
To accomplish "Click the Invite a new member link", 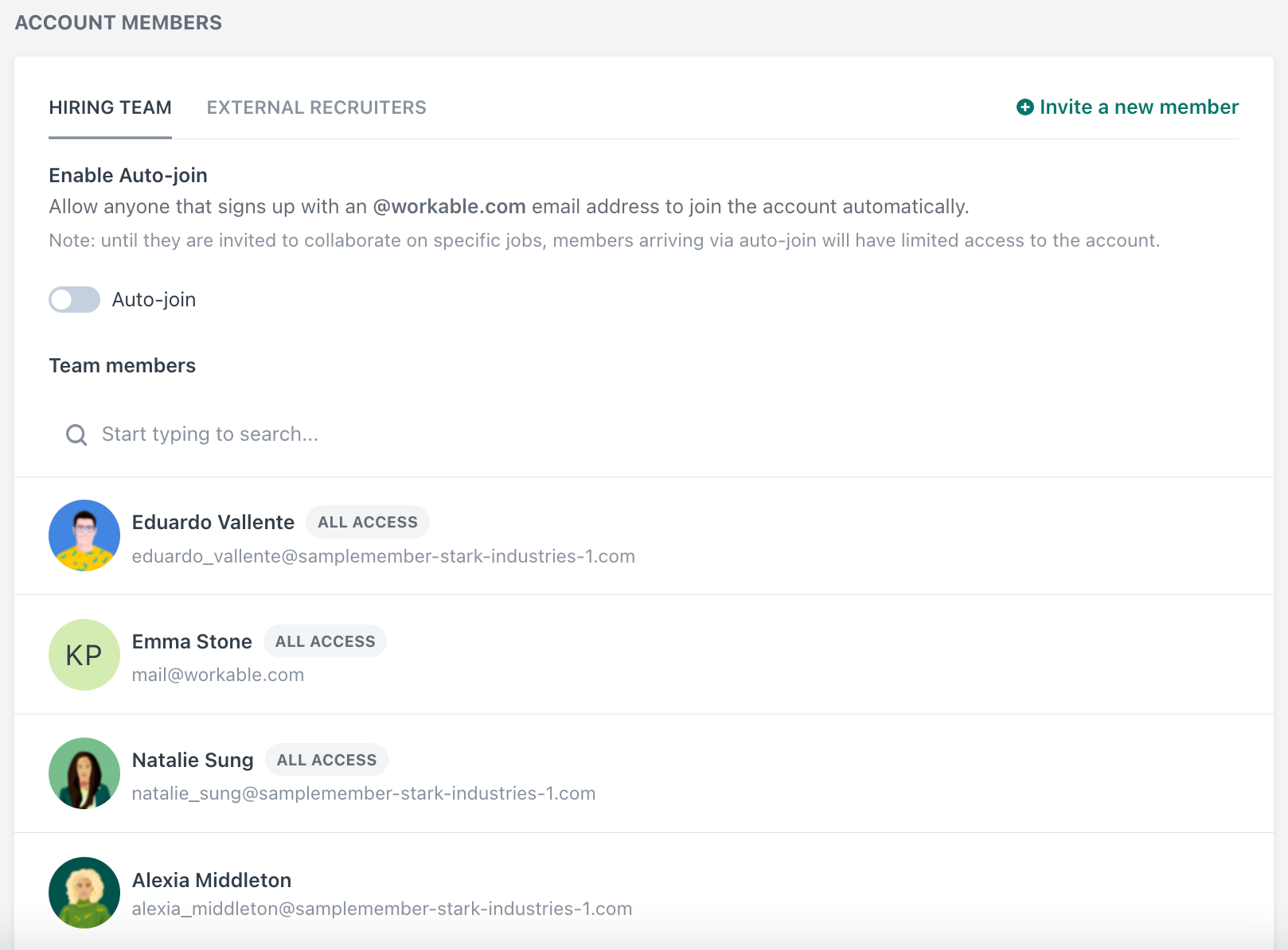I will (x=1127, y=107).
